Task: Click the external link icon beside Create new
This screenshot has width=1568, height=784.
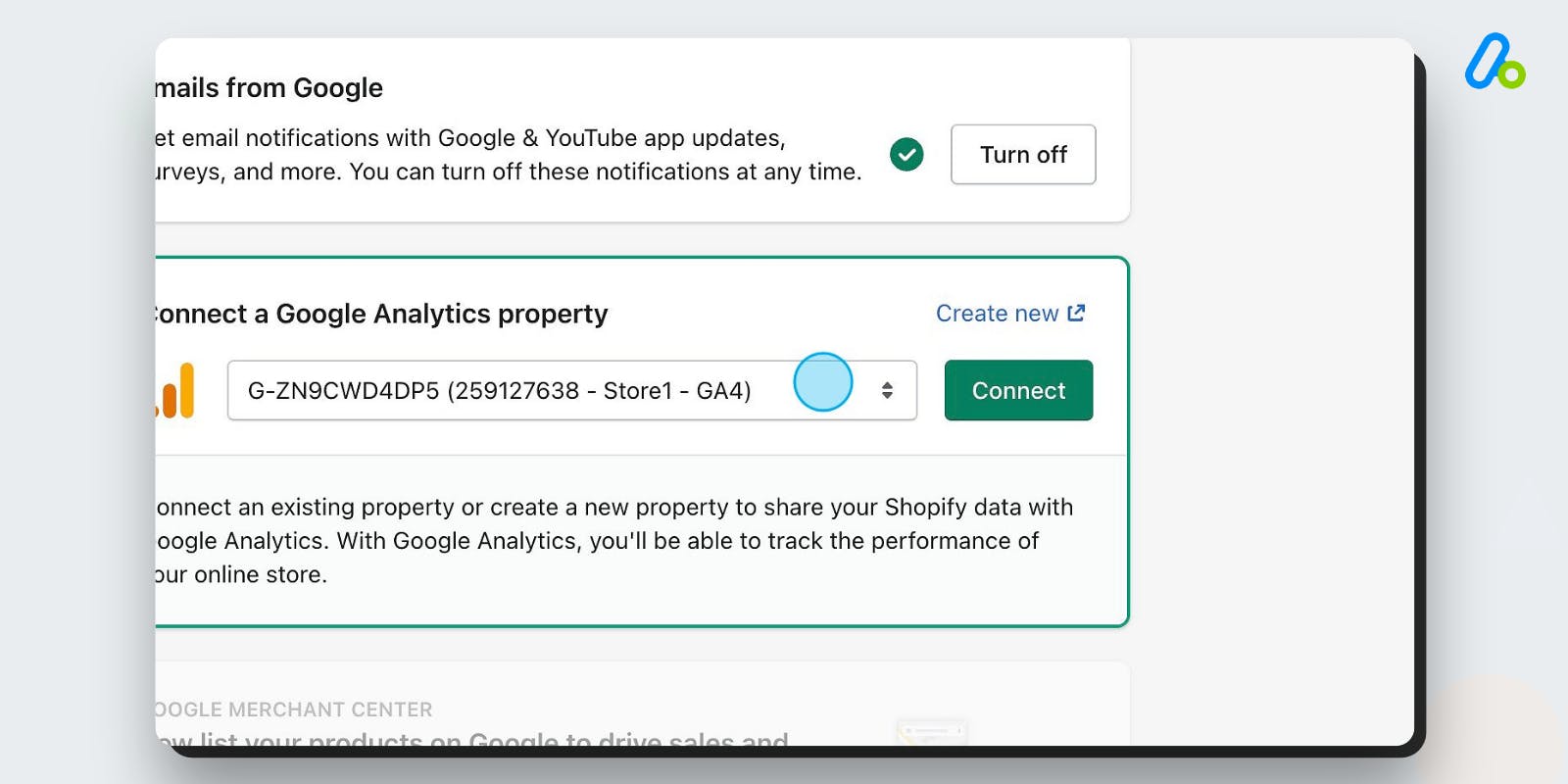Action: (x=1076, y=313)
